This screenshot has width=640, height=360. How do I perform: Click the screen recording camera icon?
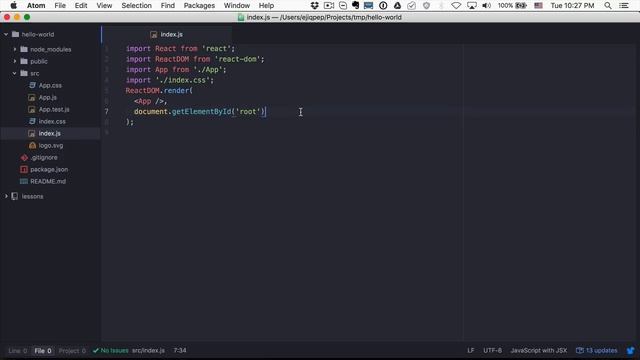tap(329, 5)
